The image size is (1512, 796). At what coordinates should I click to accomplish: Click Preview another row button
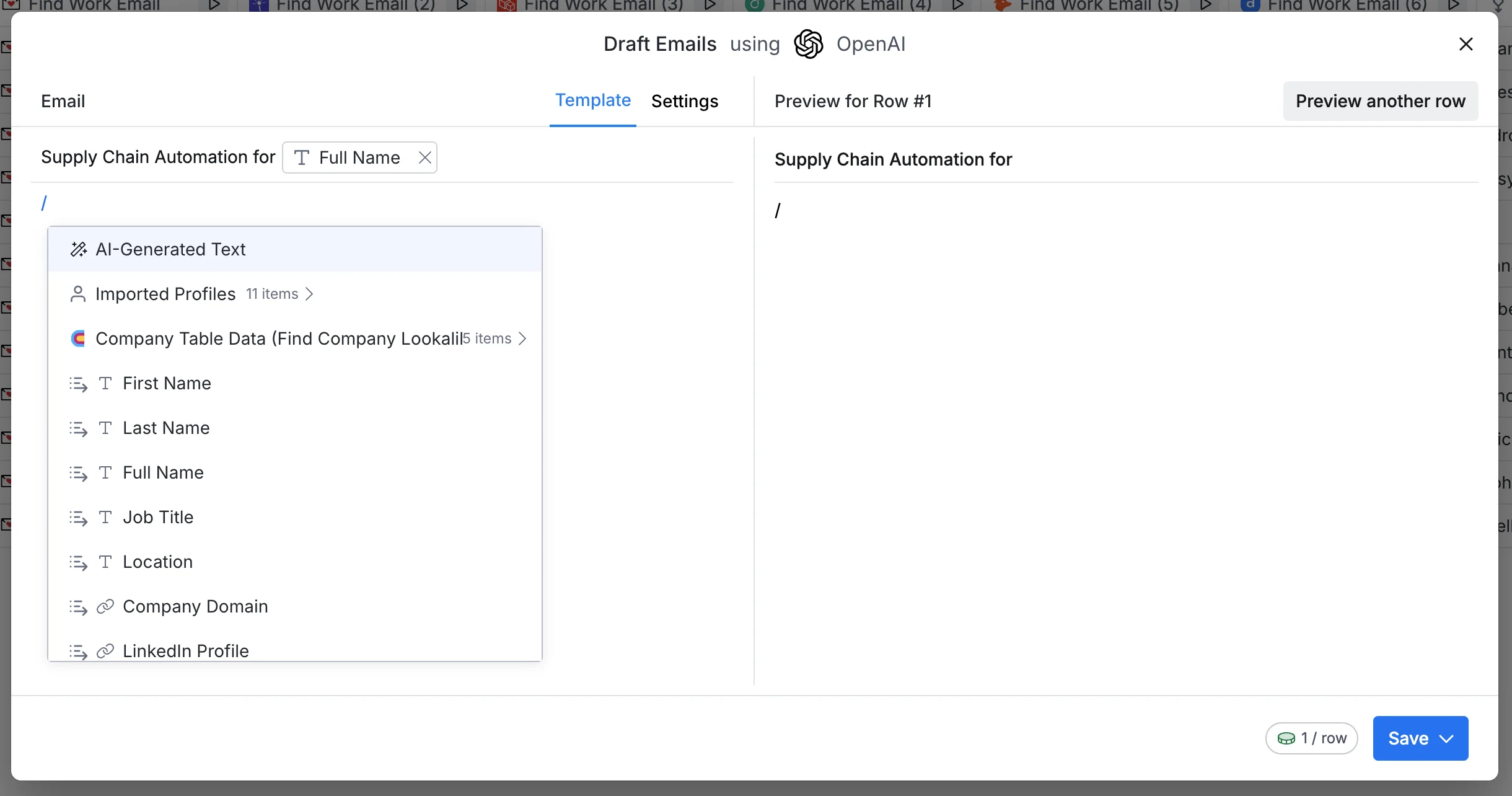(1380, 101)
